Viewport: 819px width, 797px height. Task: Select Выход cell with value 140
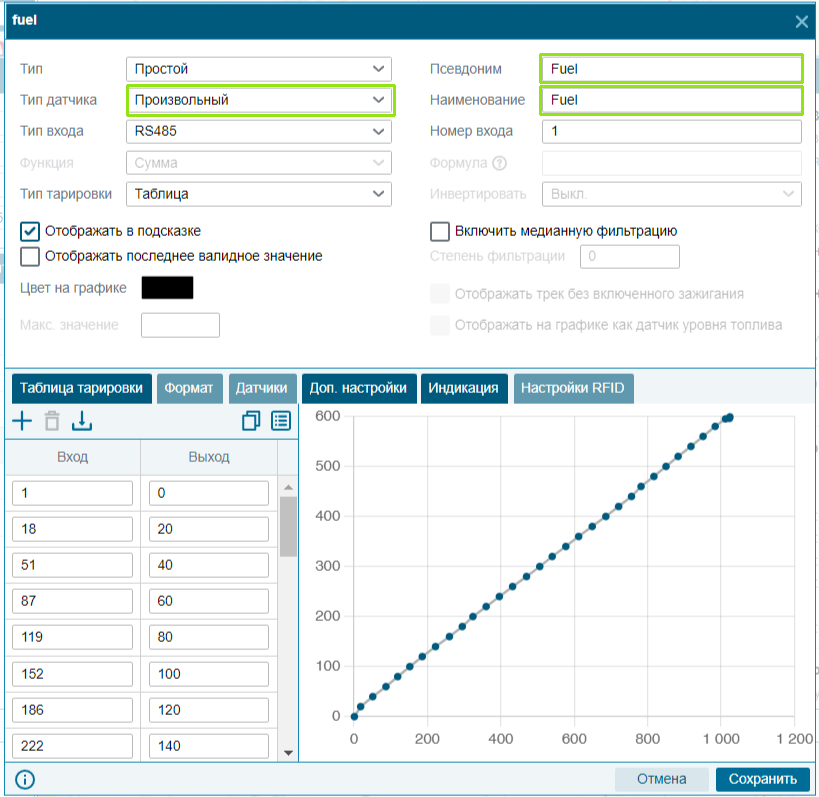[x=209, y=746]
